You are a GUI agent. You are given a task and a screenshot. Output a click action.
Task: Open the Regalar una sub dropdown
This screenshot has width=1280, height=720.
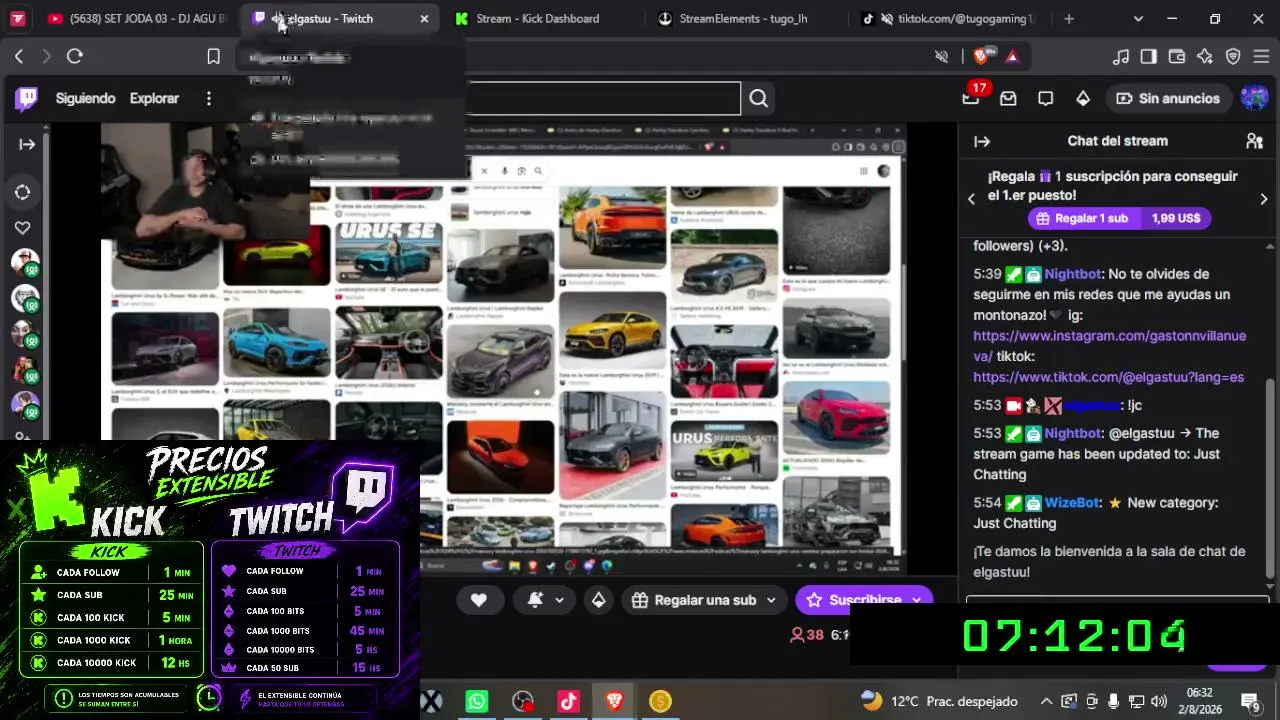tap(704, 600)
